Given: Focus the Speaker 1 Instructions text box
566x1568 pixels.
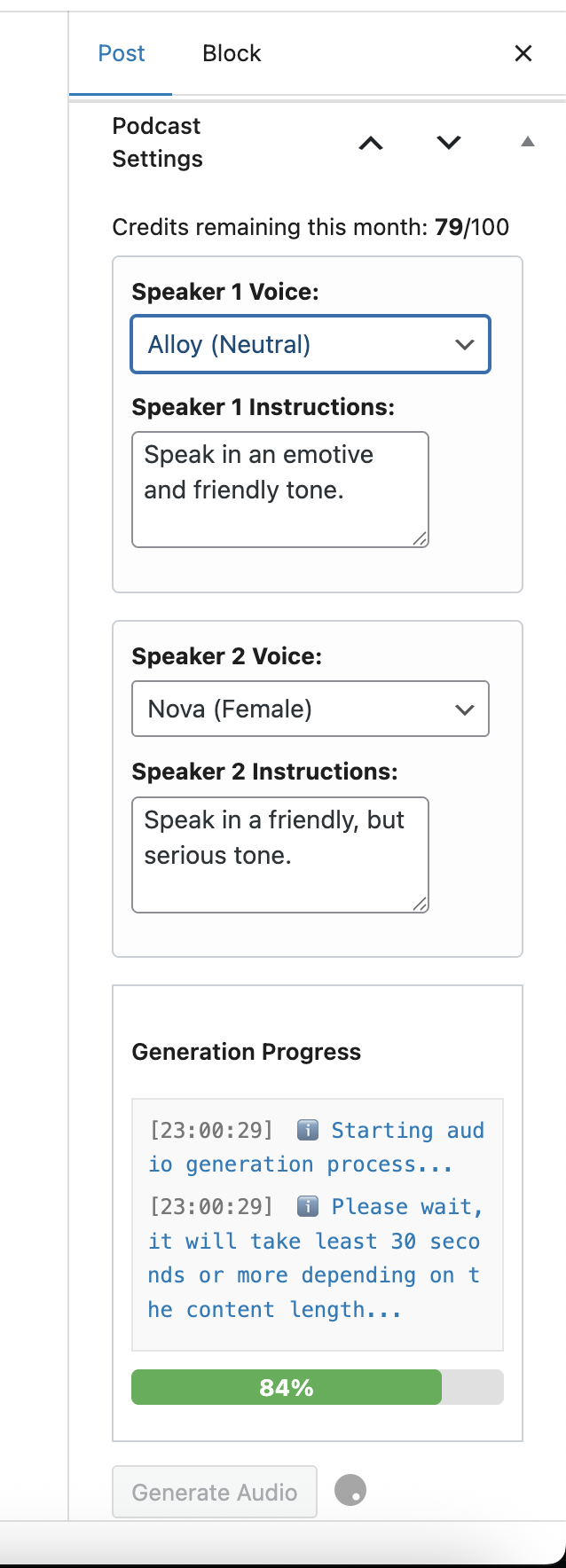Looking at the screenshot, I should tap(279, 490).
